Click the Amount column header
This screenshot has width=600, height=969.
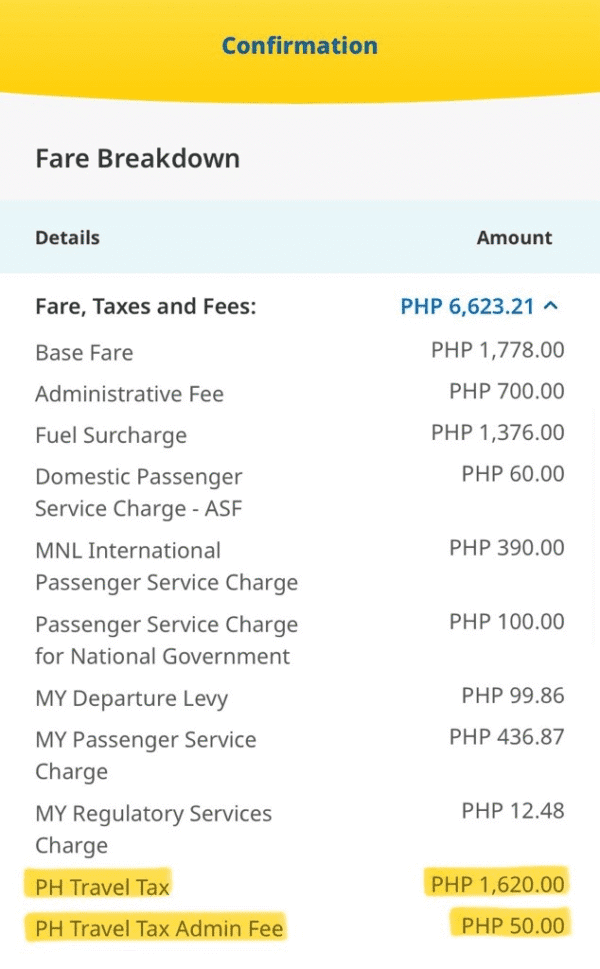(x=514, y=237)
